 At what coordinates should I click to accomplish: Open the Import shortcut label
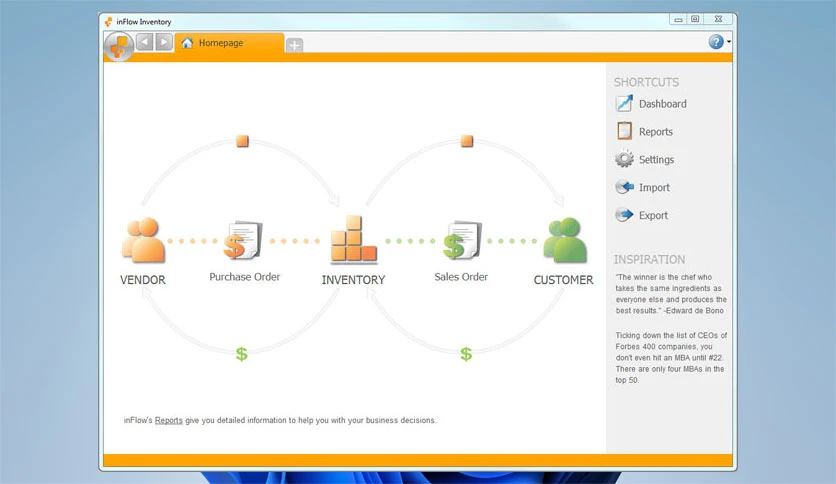click(x=654, y=188)
